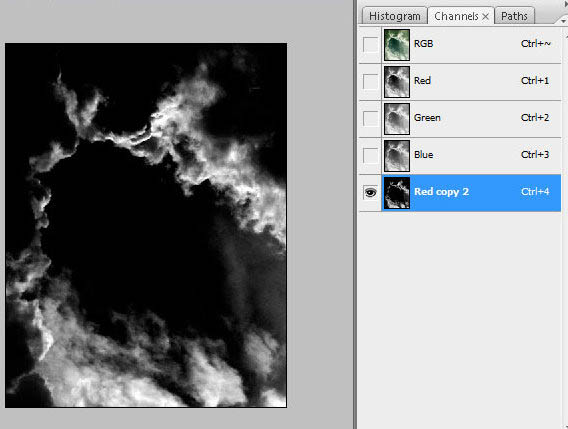The image size is (568, 429).
Task: Toggle visibility of the Blue channel
Action: pos(370,155)
